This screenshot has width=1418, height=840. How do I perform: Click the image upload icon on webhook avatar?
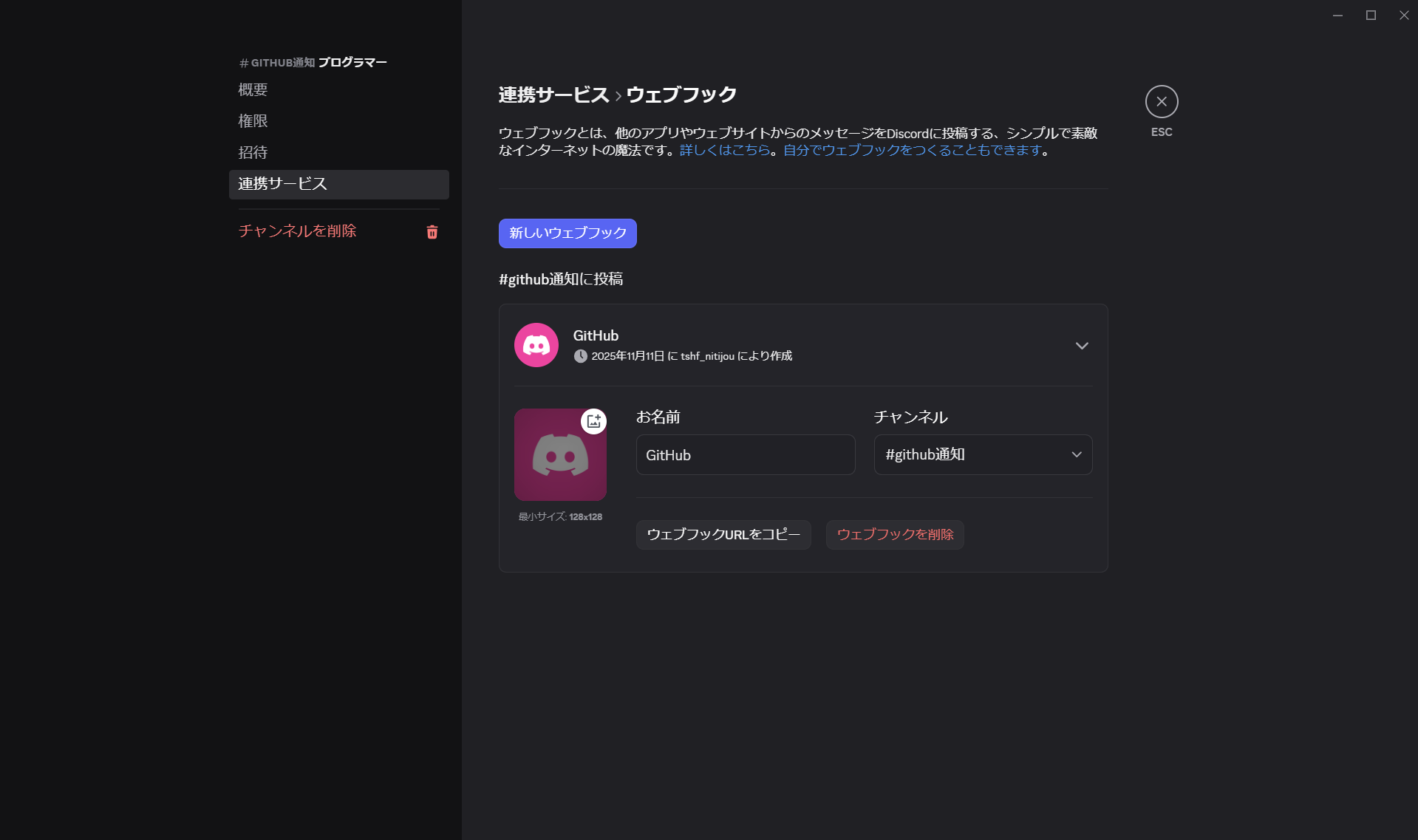(593, 421)
